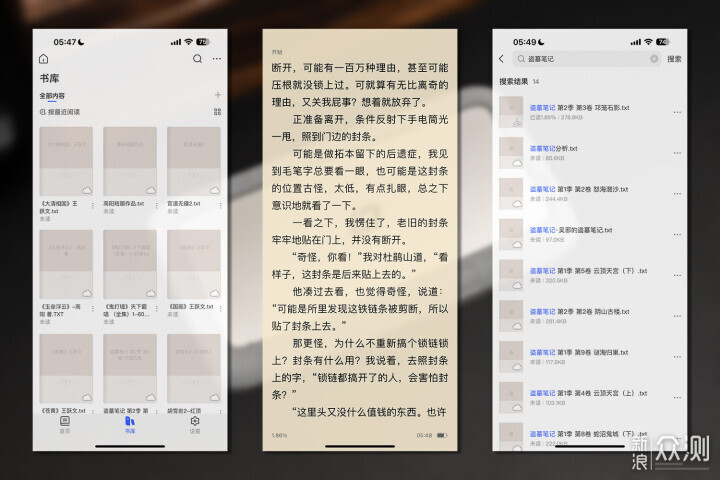This screenshot has height=480, width=720.
Task: Open more options for 《大清相国》王跃文.txt
Action: (x=93, y=206)
